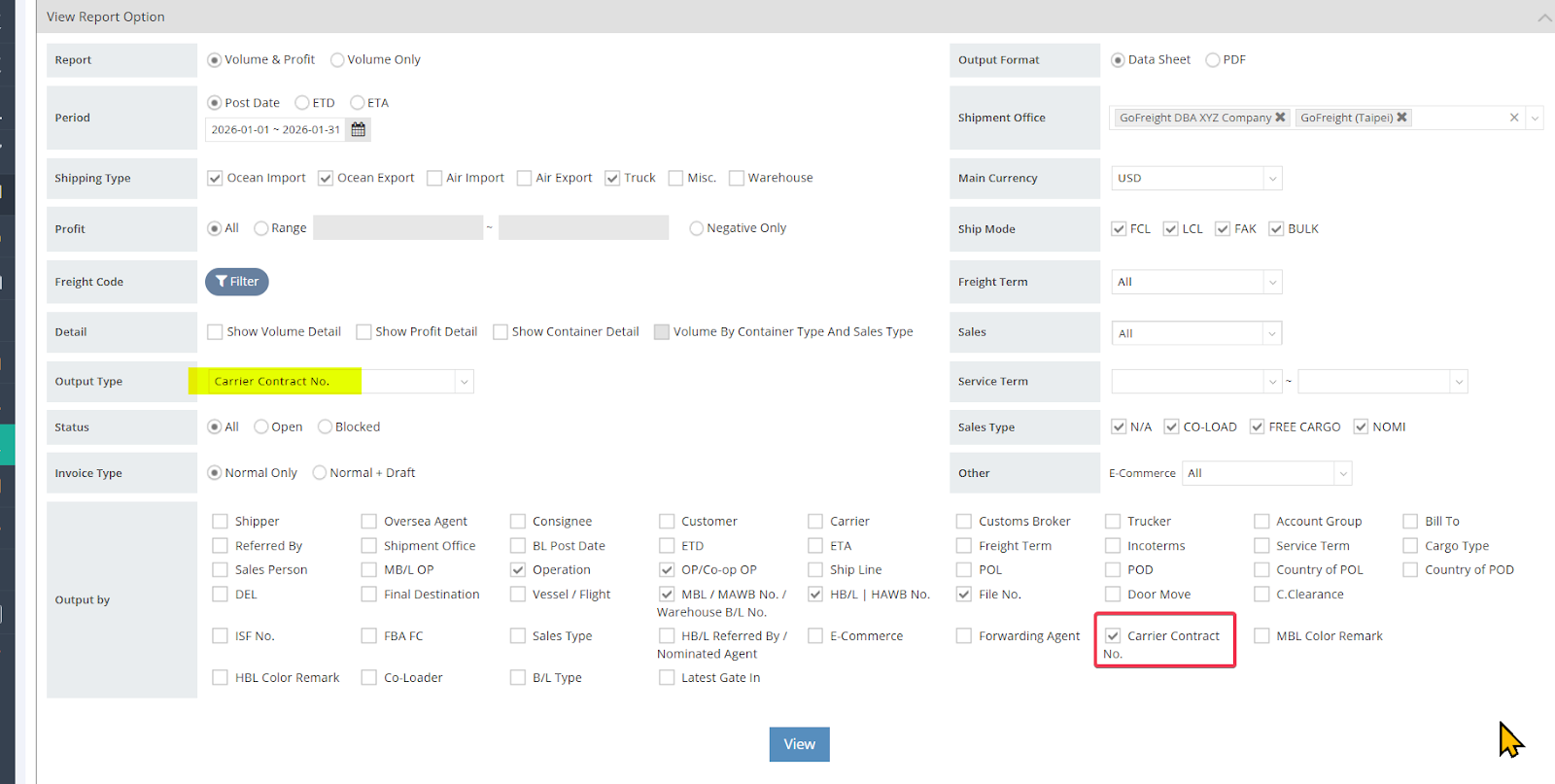Remove the GoFreight (Taipei) office tag

[x=1401, y=118]
